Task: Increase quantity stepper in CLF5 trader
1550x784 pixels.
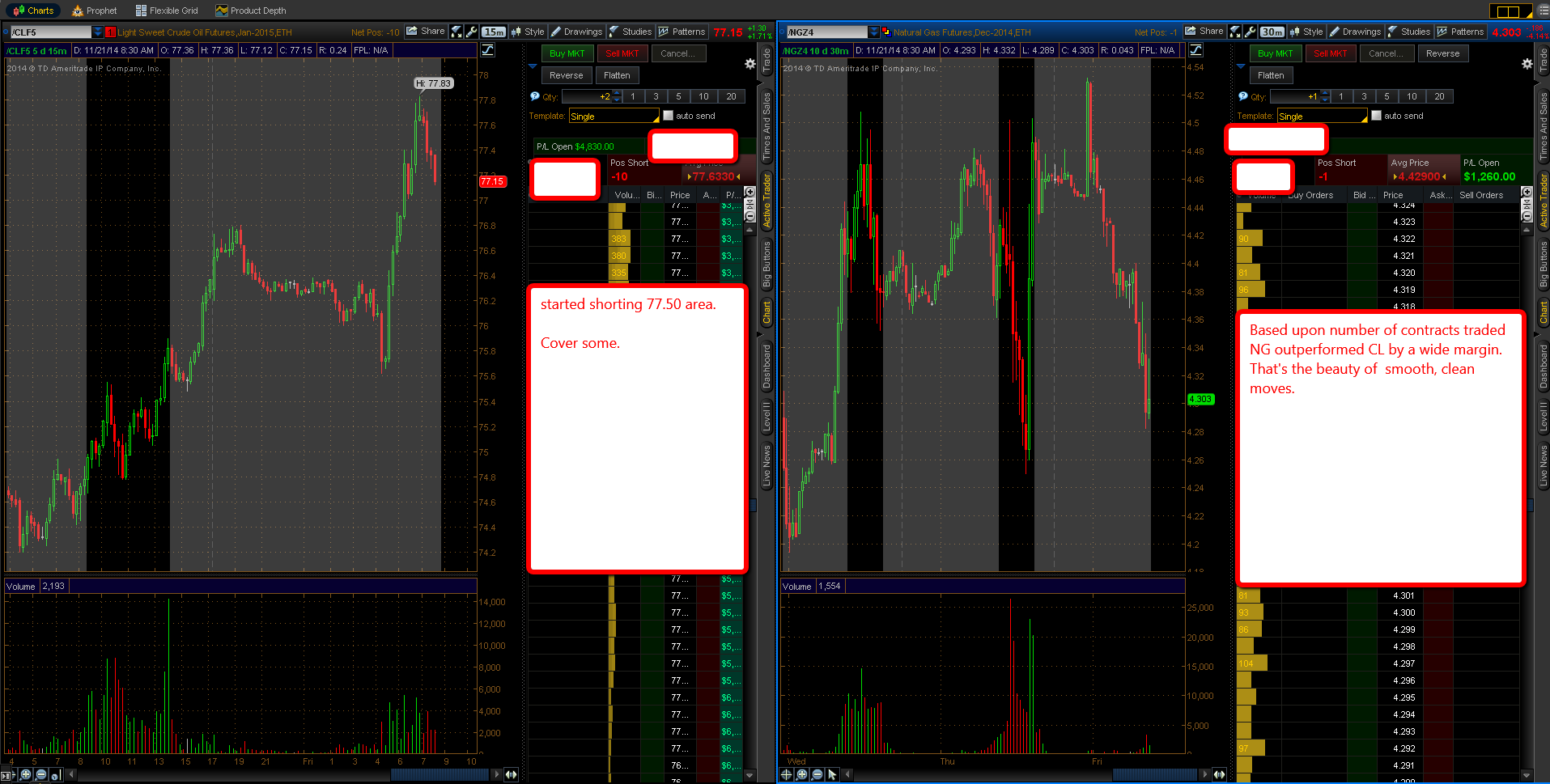Action: [x=618, y=93]
